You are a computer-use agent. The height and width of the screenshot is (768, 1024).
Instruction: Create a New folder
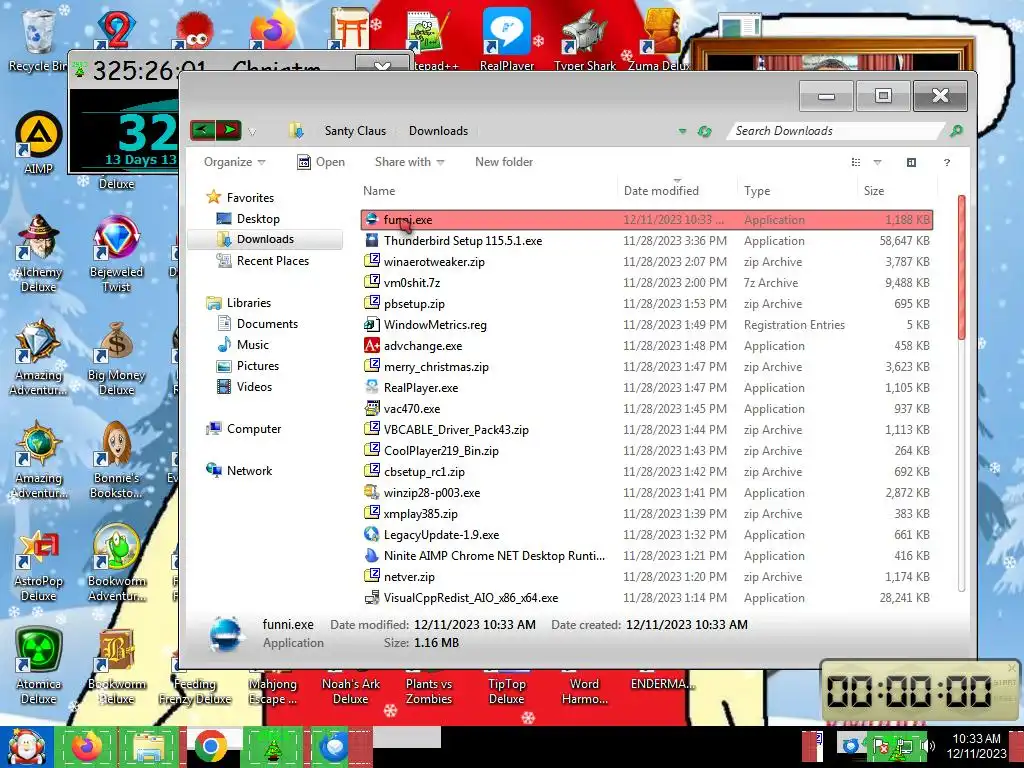pyautogui.click(x=504, y=162)
